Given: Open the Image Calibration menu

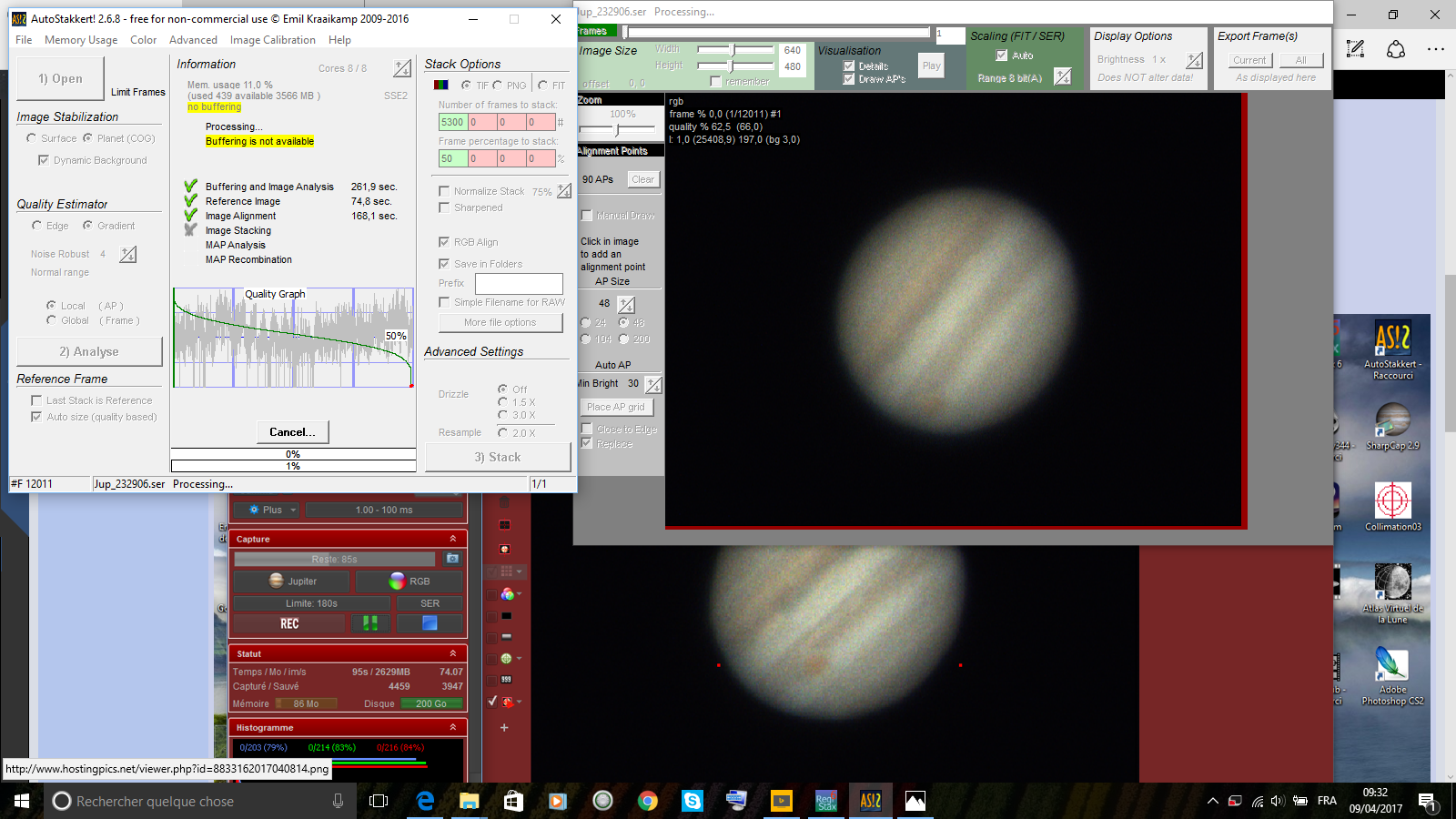Looking at the screenshot, I should [272, 40].
